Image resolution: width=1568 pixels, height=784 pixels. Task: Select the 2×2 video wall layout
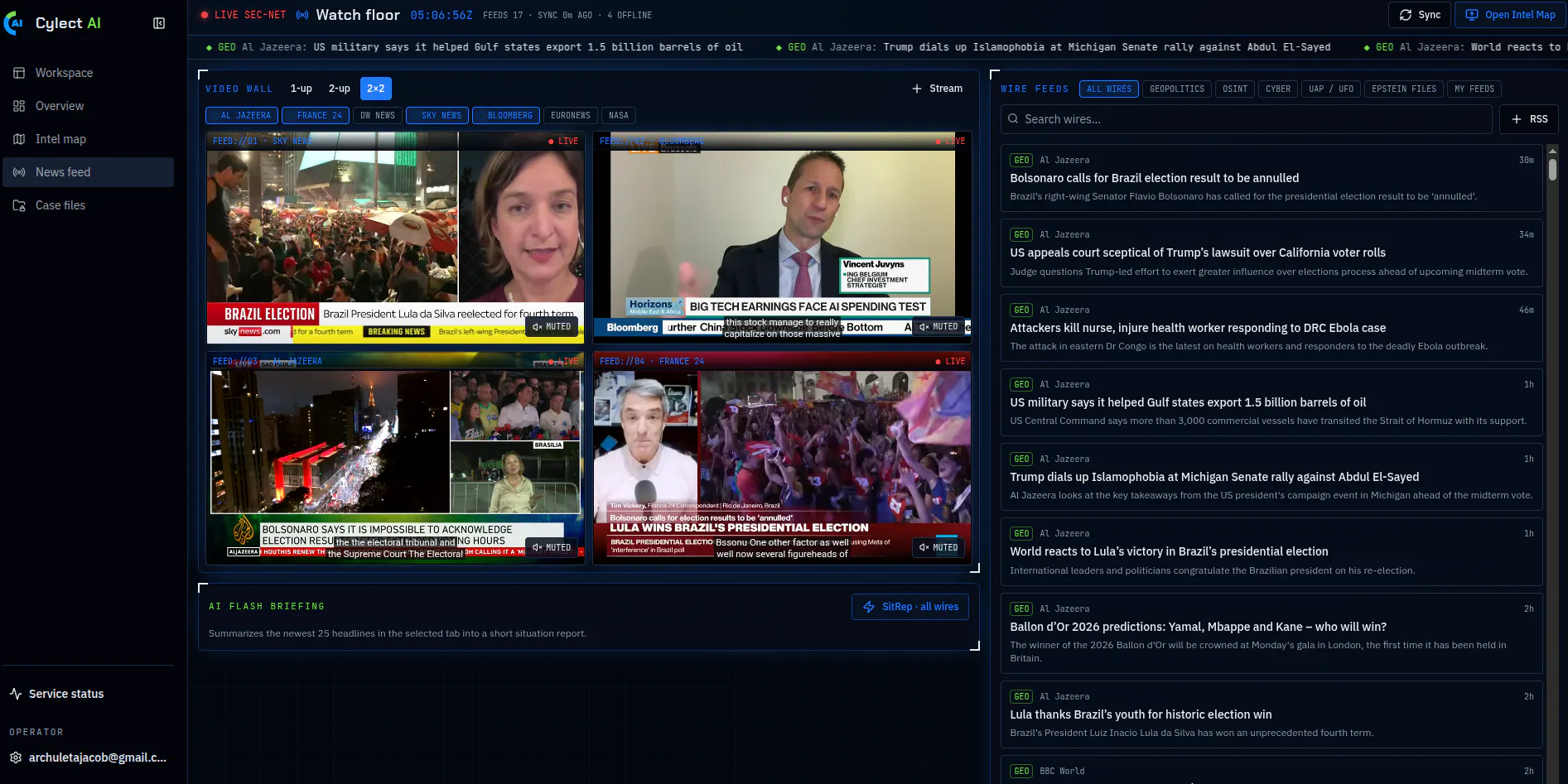[376, 89]
